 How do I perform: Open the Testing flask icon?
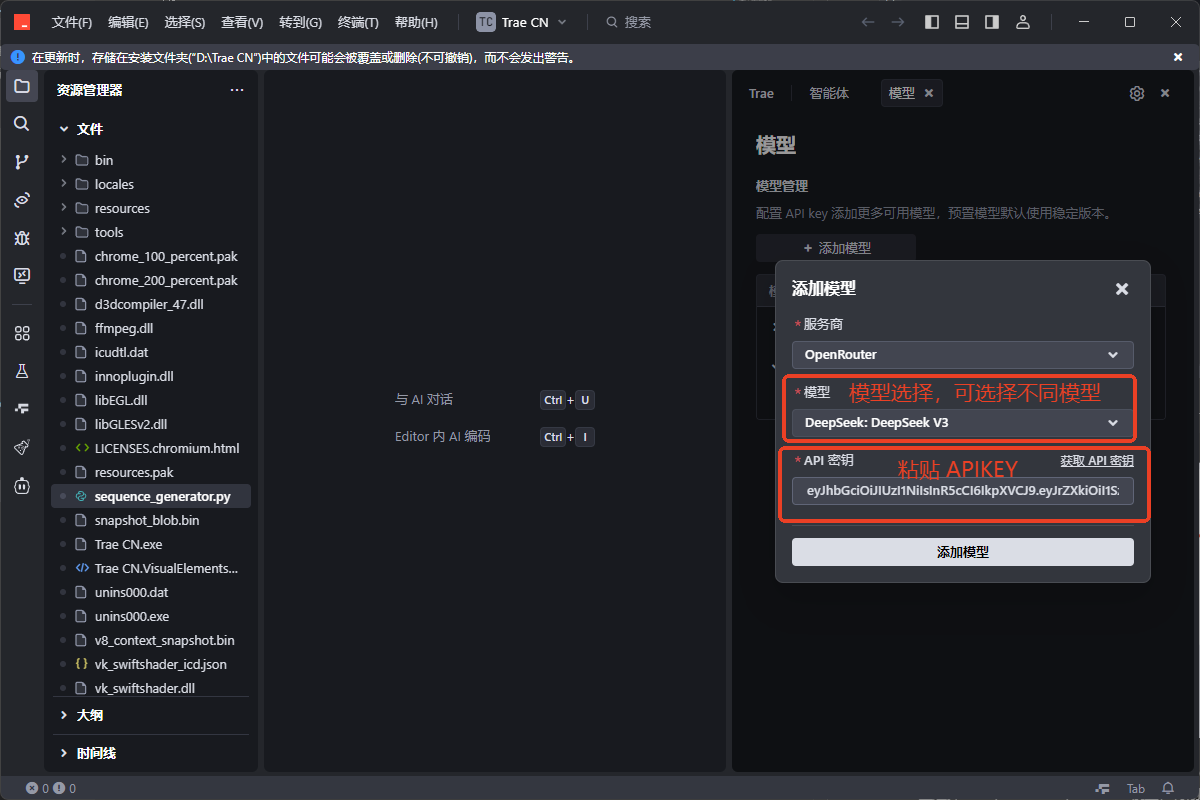(22, 371)
